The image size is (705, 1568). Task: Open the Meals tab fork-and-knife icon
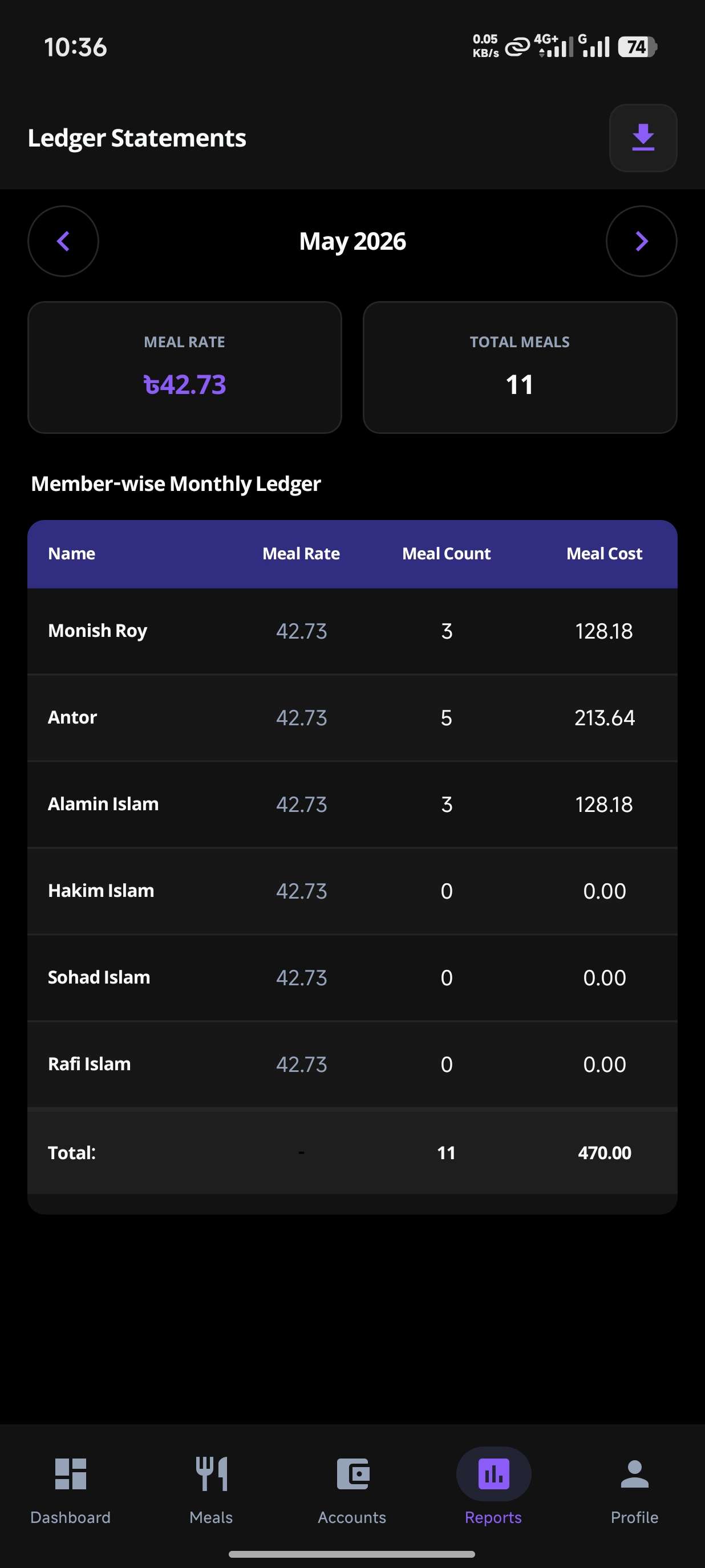pos(211,1474)
